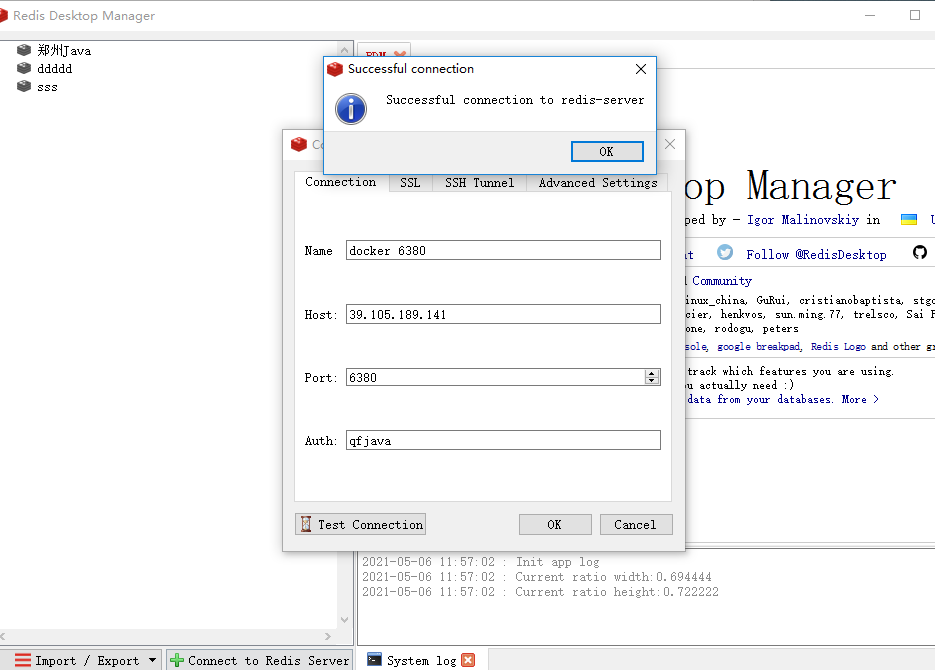Maximize the Redis Desktop Manager window
The image size is (935, 670).
(915, 15)
